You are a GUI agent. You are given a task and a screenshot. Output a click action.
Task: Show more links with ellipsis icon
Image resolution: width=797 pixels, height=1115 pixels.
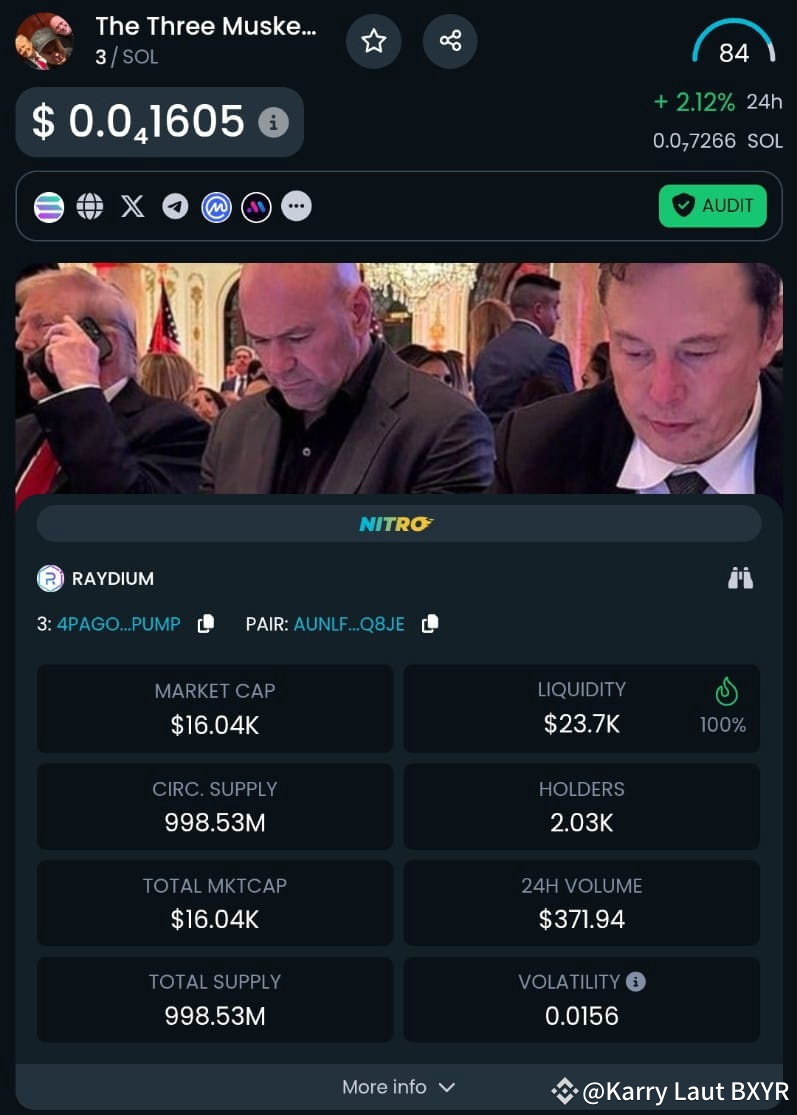point(296,207)
